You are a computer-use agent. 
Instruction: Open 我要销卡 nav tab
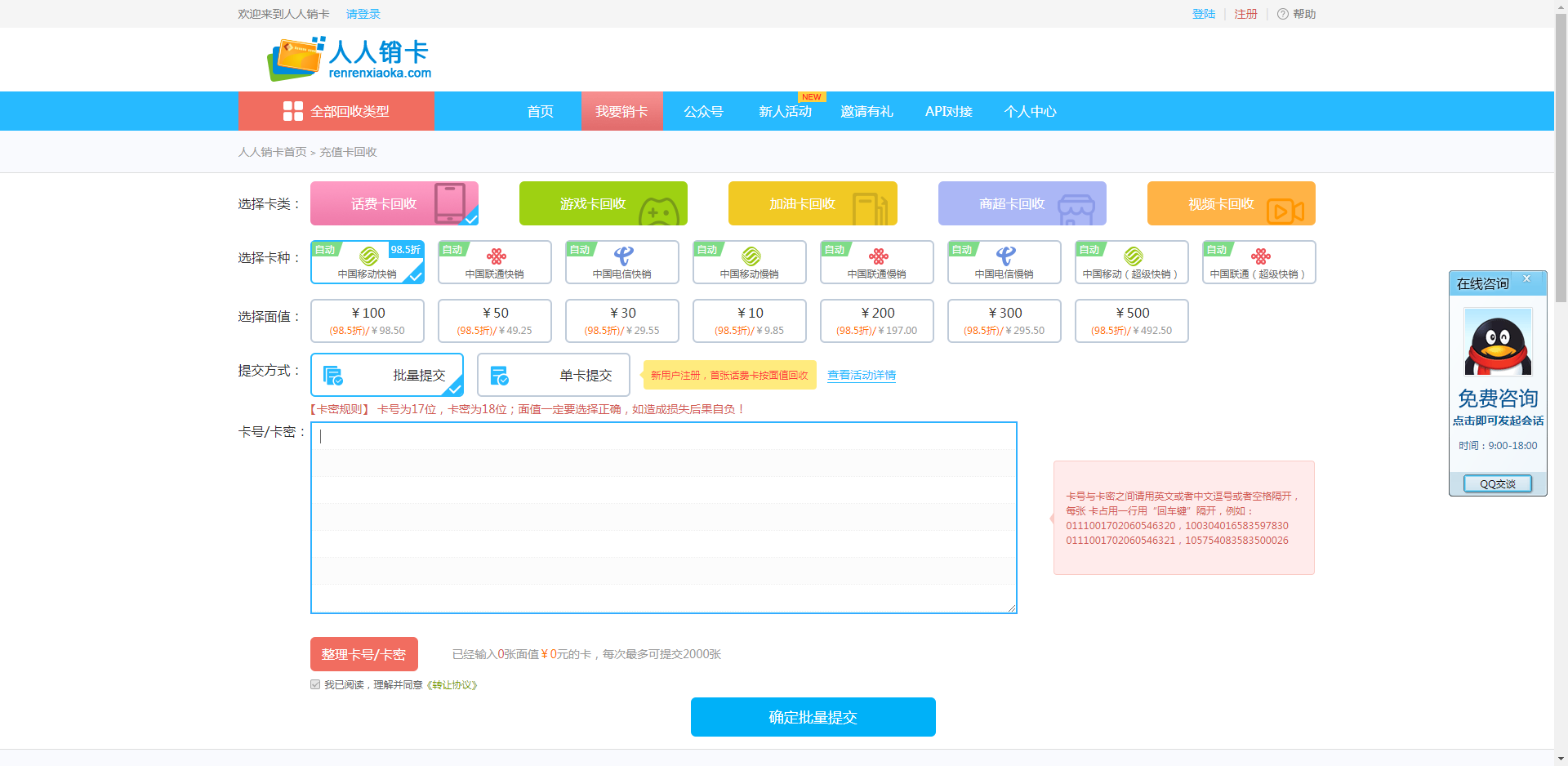click(x=621, y=111)
